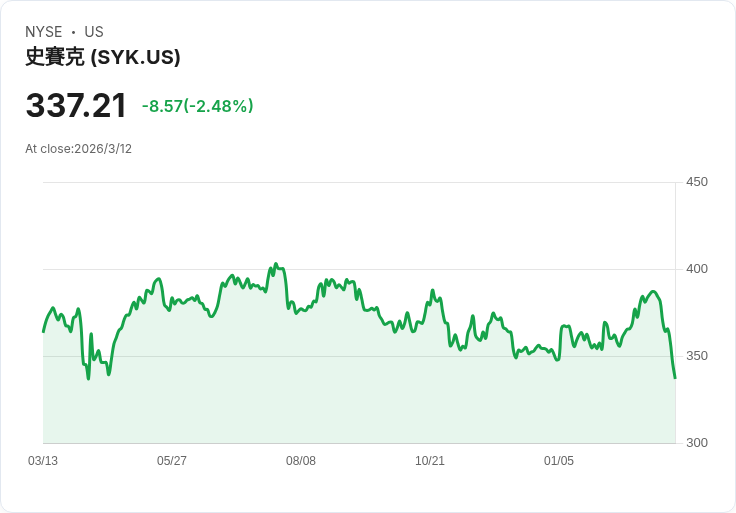Image resolution: width=736 pixels, height=513 pixels.
Task: Select the 10/21 date marker
Action: pyautogui.click(x=430, y=461)
